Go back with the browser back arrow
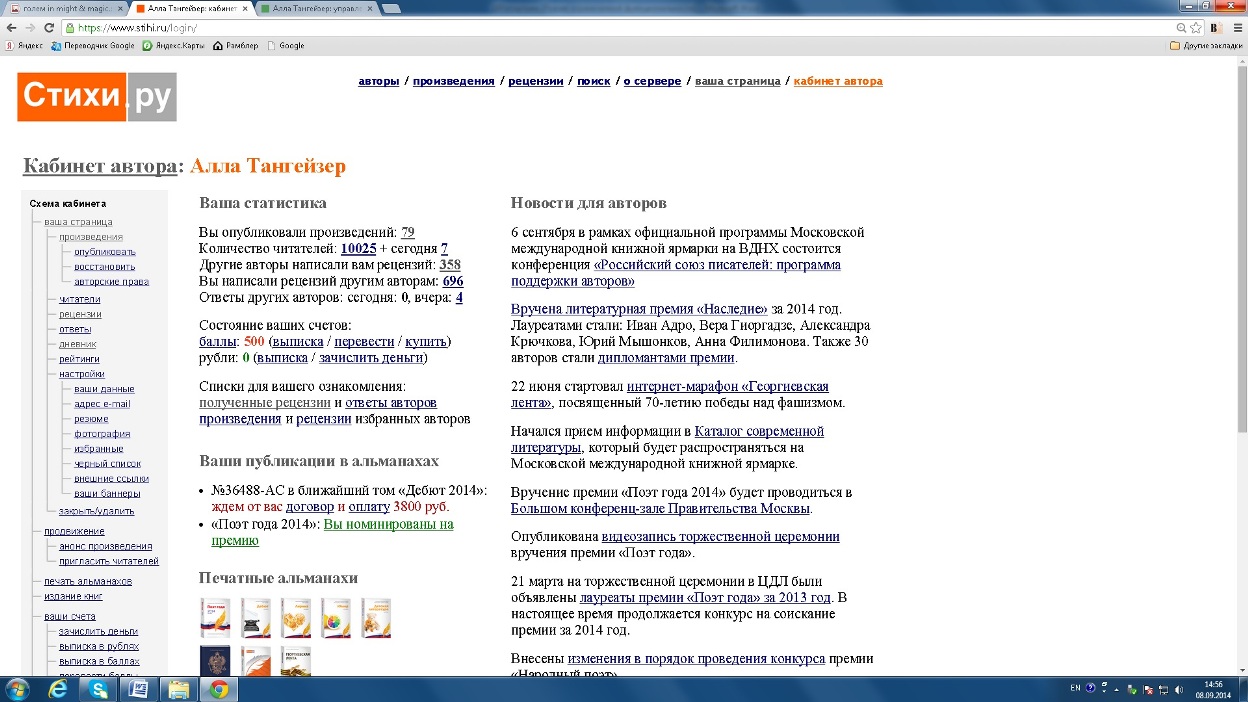The image size is (1248, 702). 10,29
